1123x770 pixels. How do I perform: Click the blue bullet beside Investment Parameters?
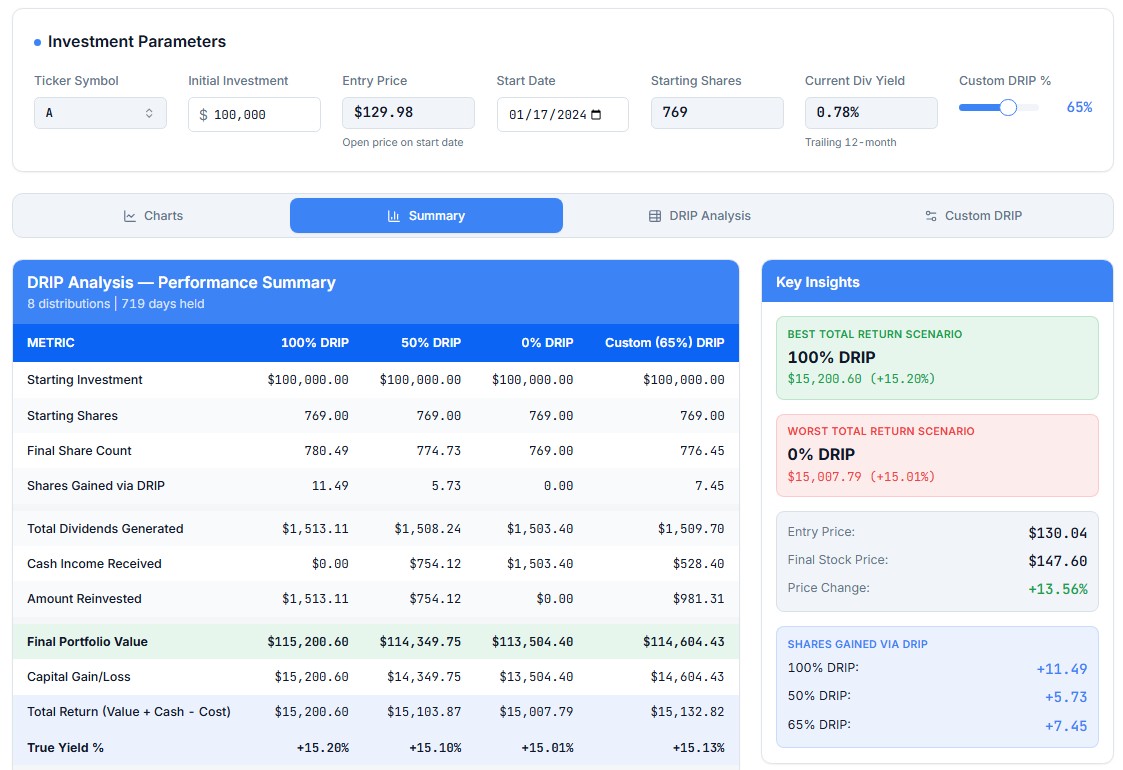[37, 42]
